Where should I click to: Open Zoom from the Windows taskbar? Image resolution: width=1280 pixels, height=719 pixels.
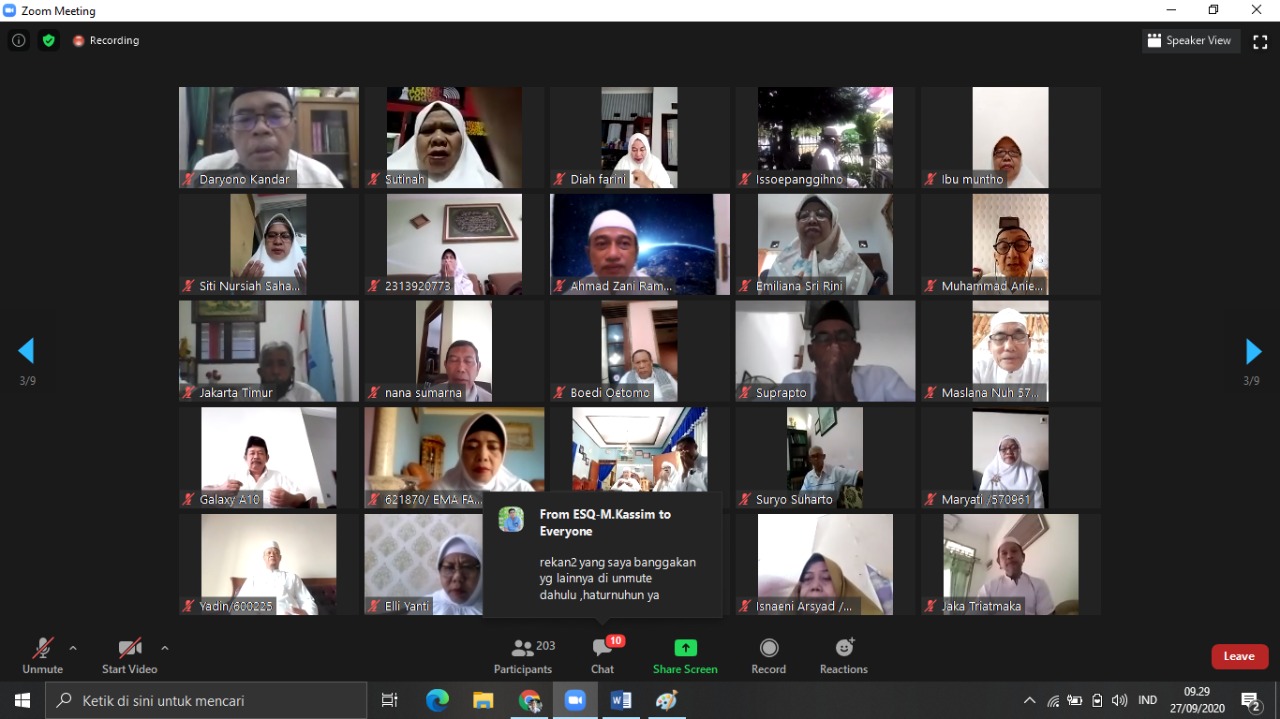(574, 700)
